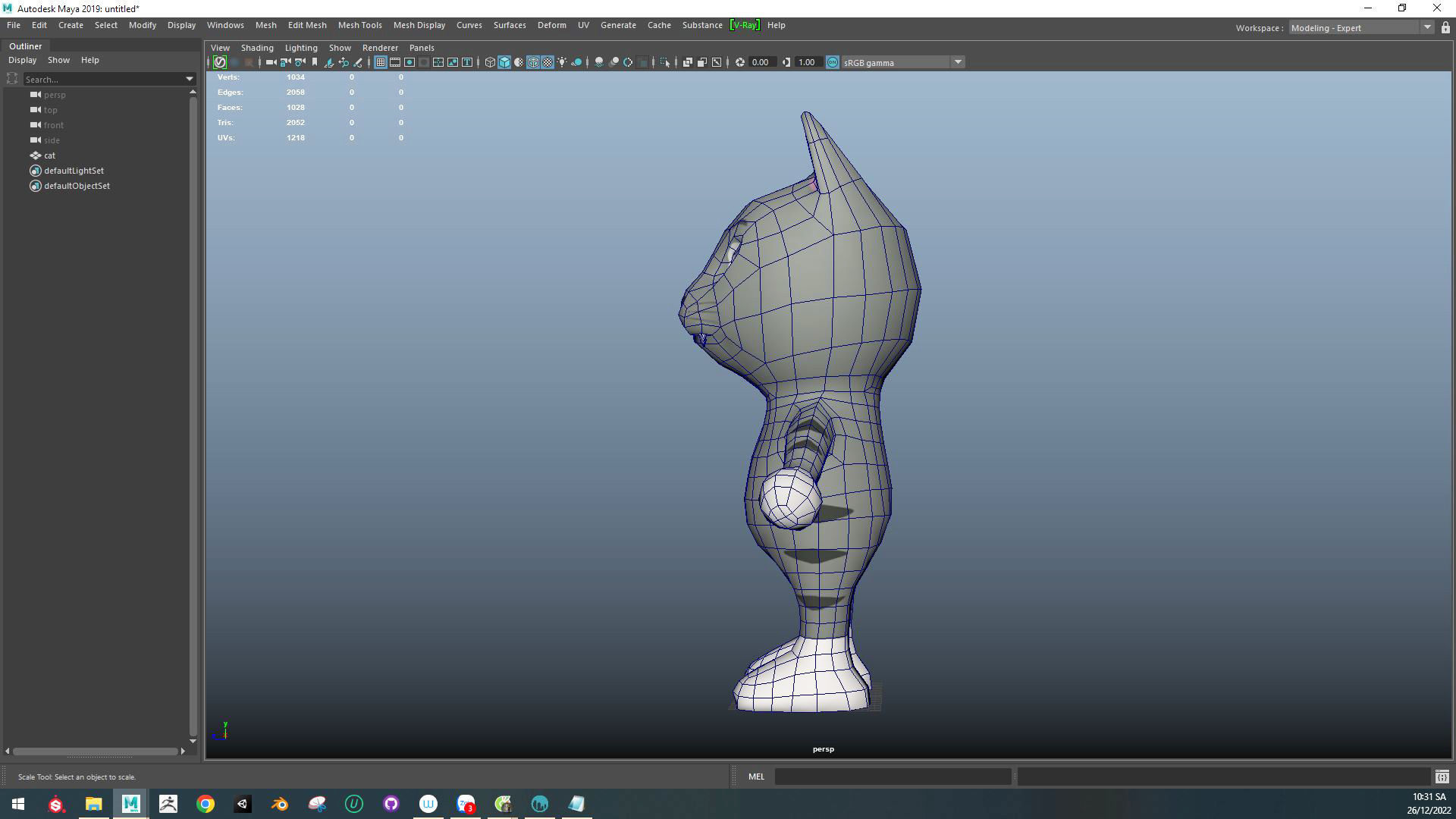
Task: Click the Bookmarks icon
Action: (315, 62)
